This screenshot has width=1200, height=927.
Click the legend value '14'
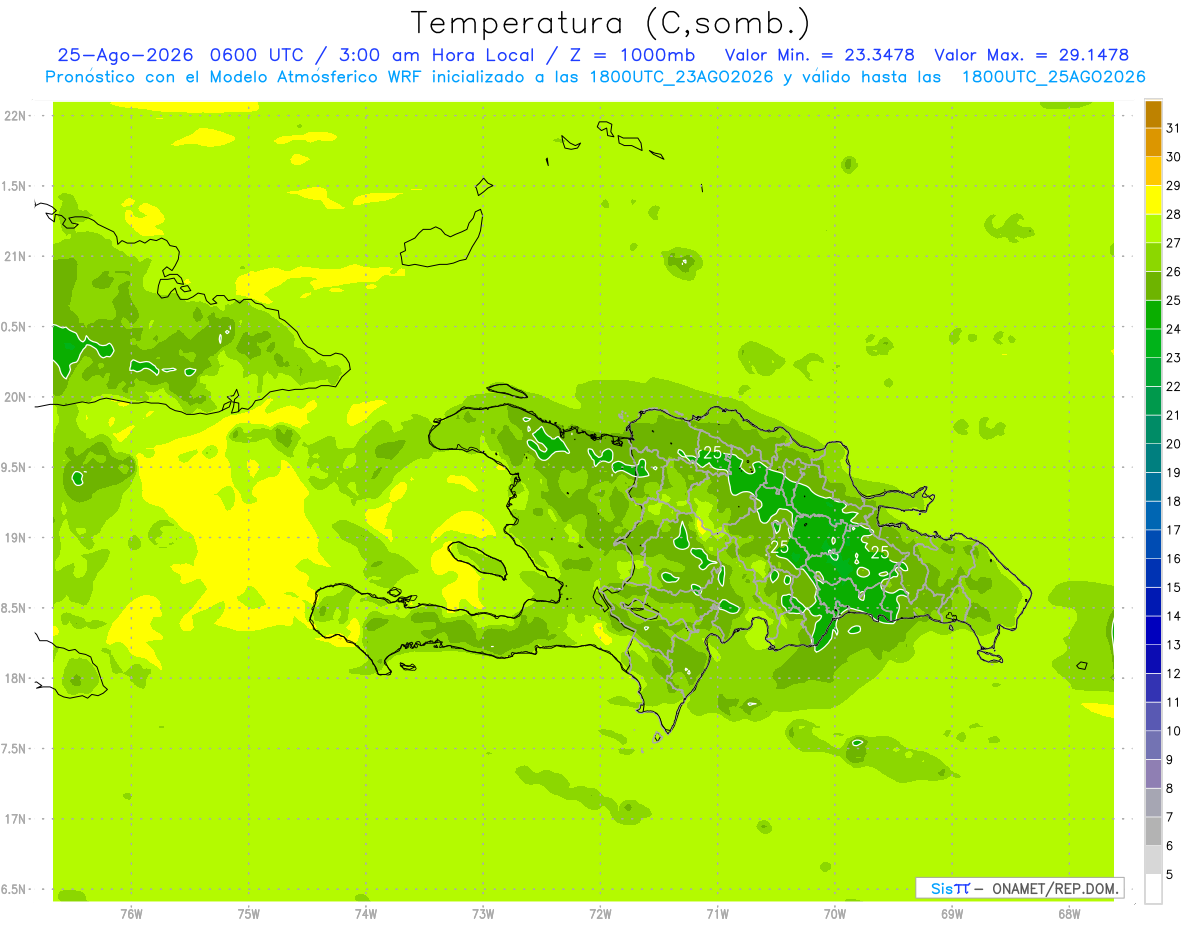pyautogui.click(x=1173, y=616)
